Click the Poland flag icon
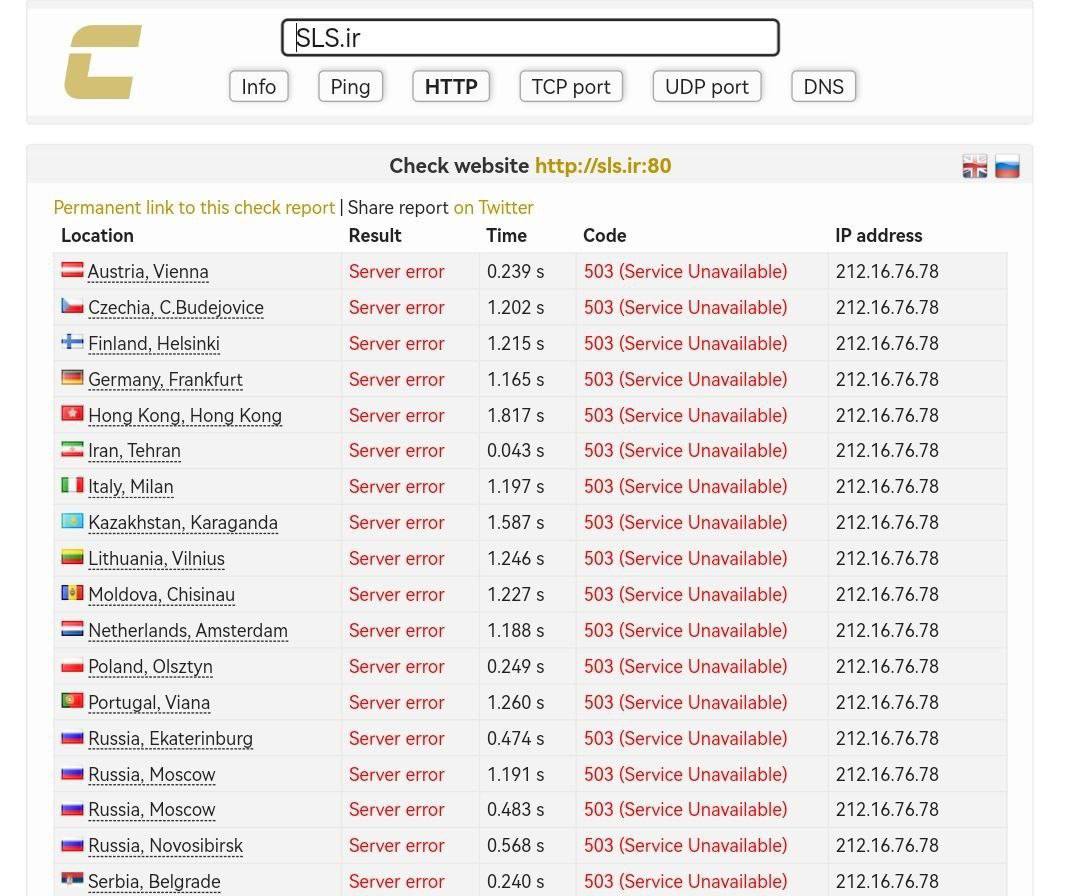Viewport: 1080px width, 896px height. click(x=72, y=665)
